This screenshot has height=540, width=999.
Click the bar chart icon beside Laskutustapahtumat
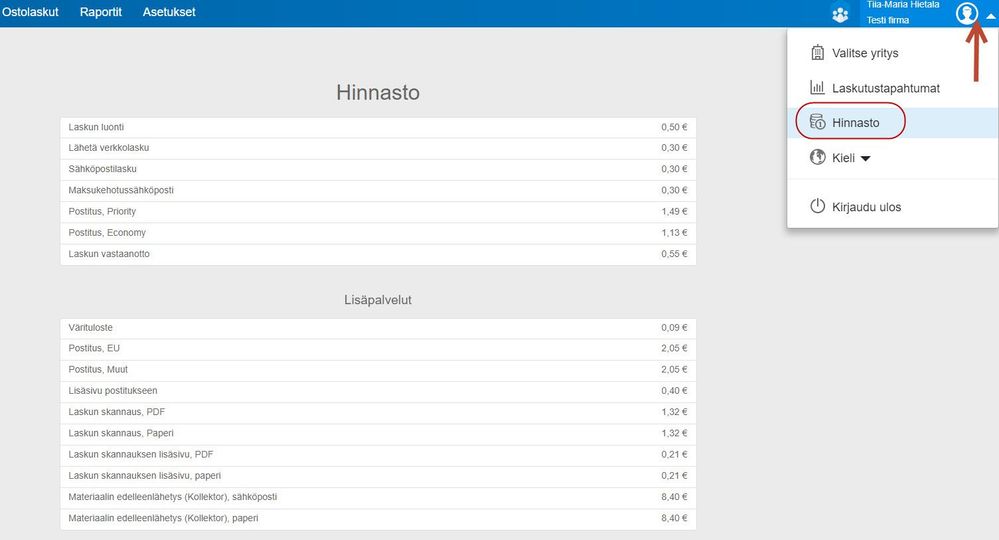817,87
